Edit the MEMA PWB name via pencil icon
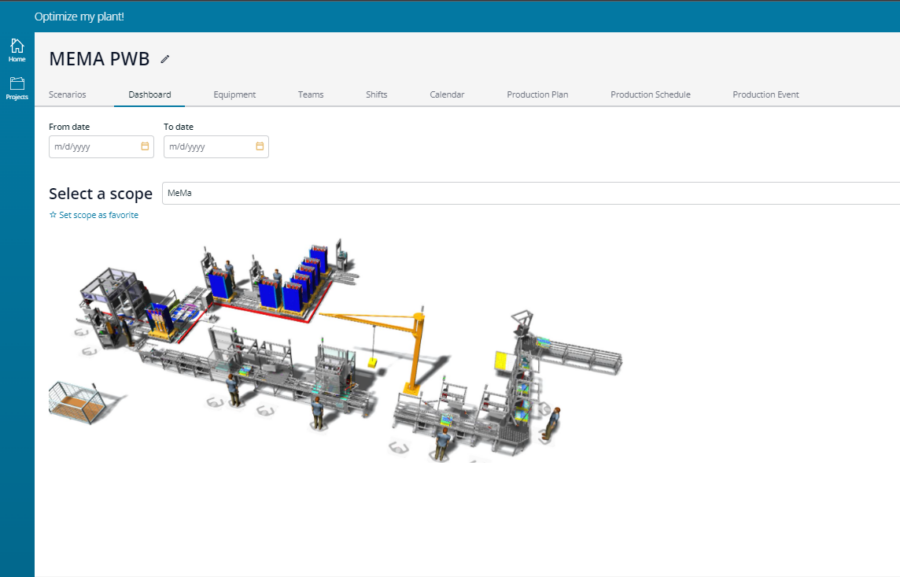This screenshot has width=900, height=577. 166,59
